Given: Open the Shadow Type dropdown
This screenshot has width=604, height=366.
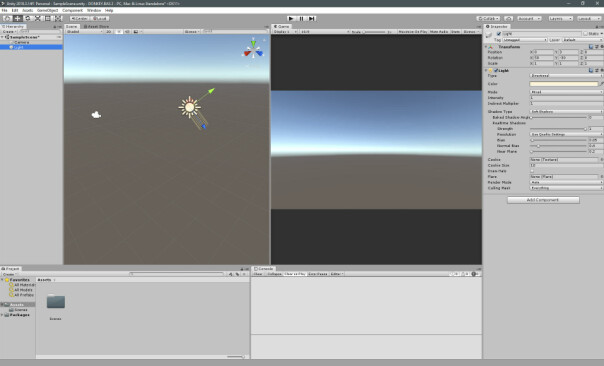Looking at the screenshot, I should pos(566,112).
